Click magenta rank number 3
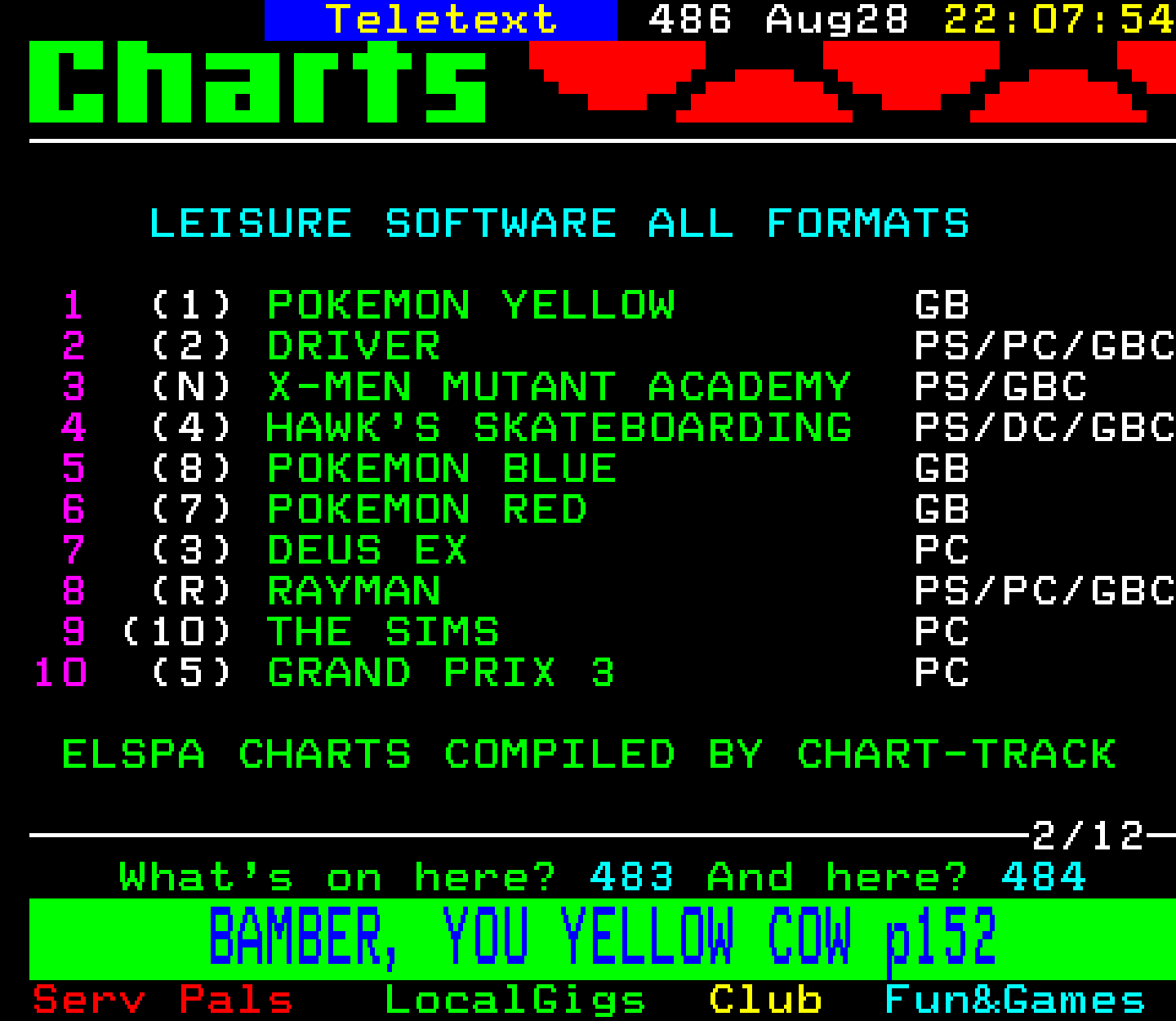The height and width of the screenshot is (1021, 1176). click(73, 387)
